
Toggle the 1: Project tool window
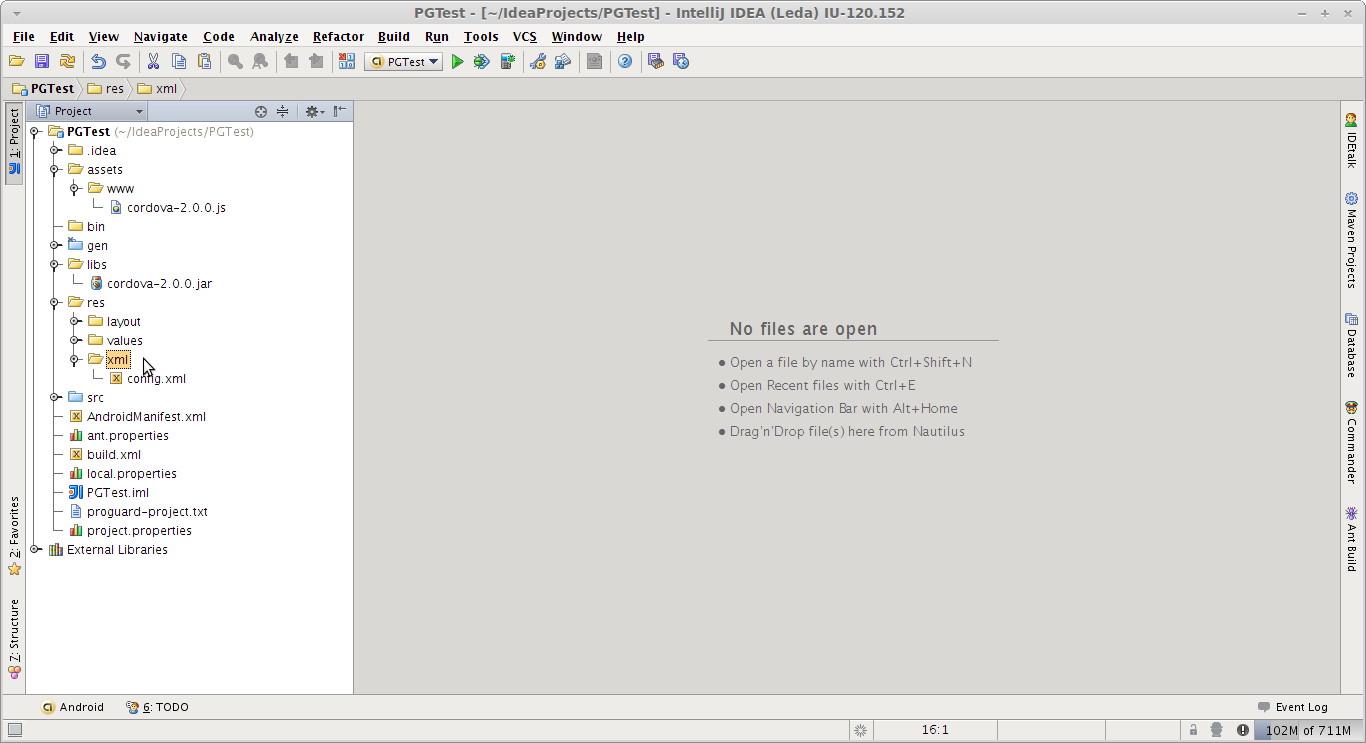[14, 143]
